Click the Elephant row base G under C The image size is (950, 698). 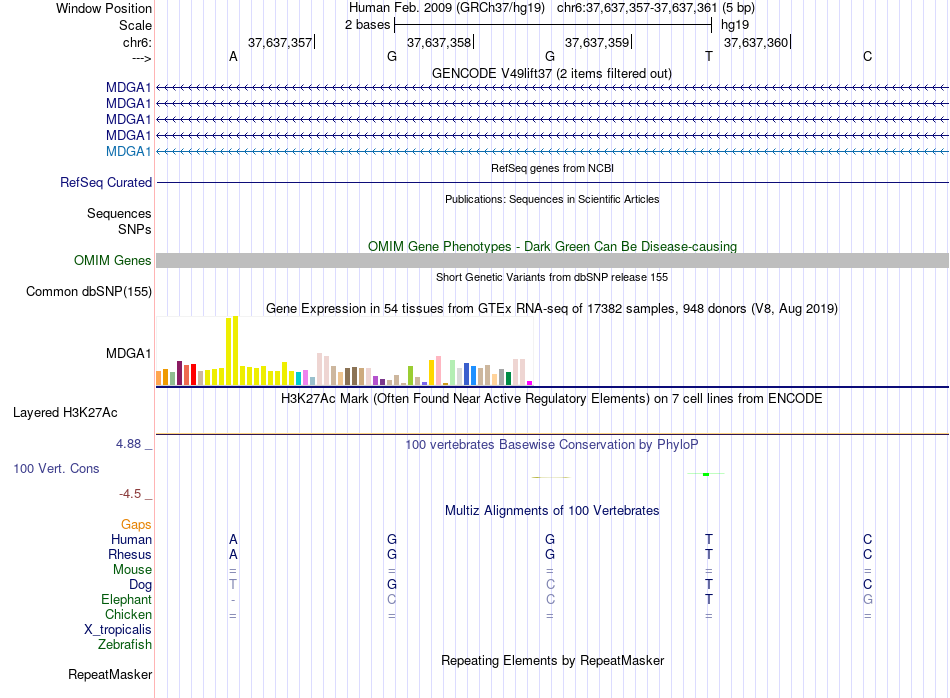pyautogui.click(x=868, y=599)
